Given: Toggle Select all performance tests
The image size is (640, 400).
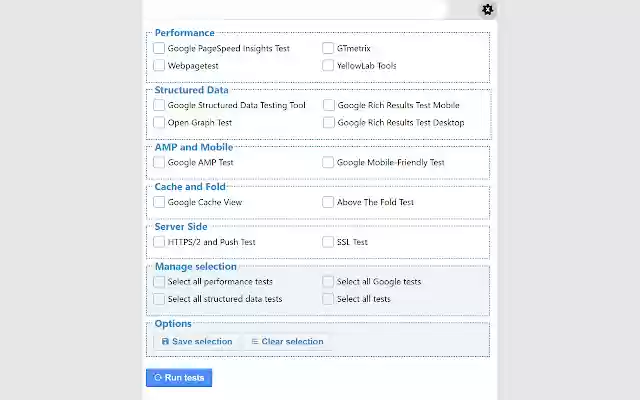Looking at the screenshot, I should (x=159, y=282).
